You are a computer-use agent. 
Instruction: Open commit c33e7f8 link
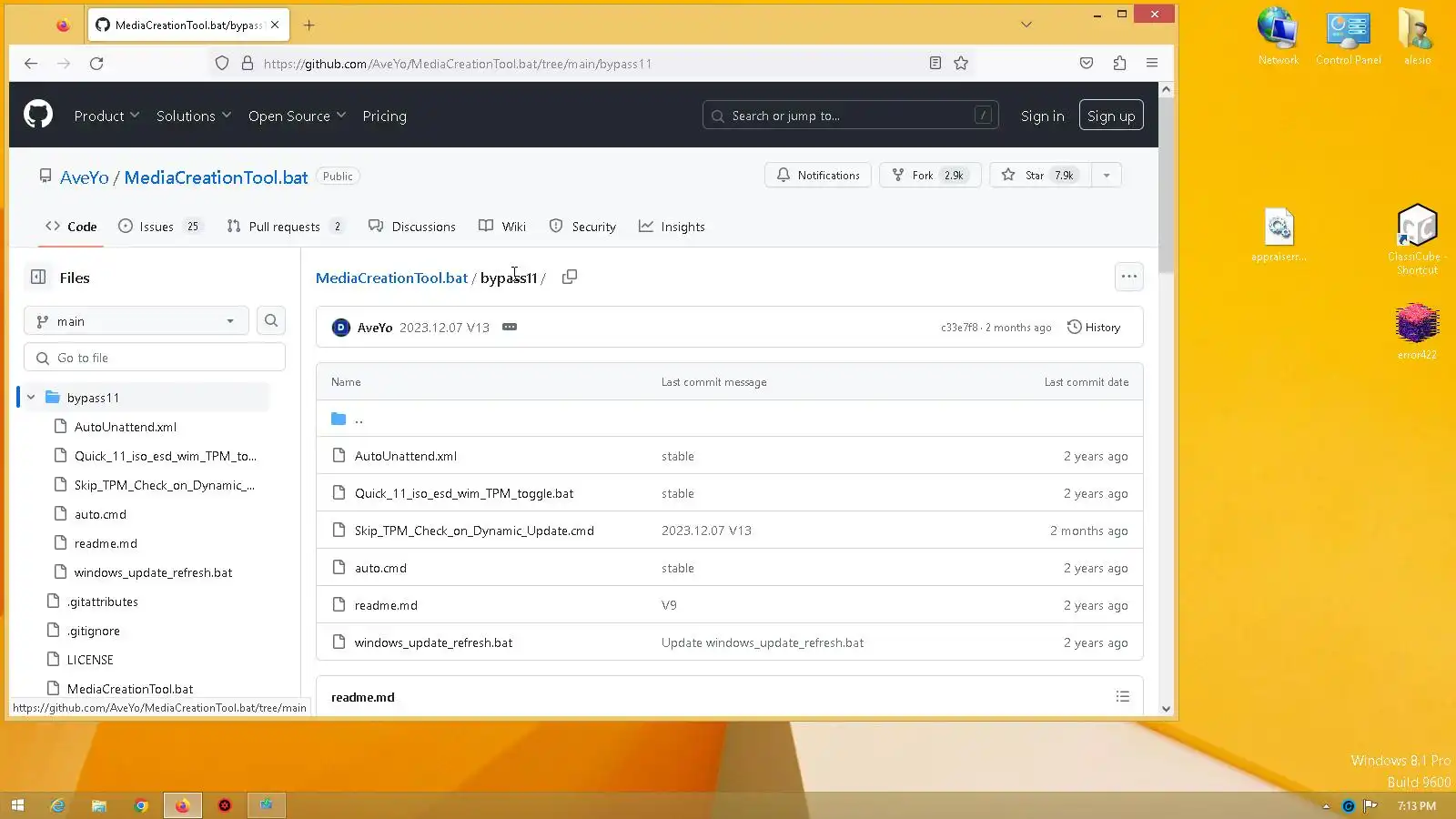pyautogui.click(x=959, y=328)
